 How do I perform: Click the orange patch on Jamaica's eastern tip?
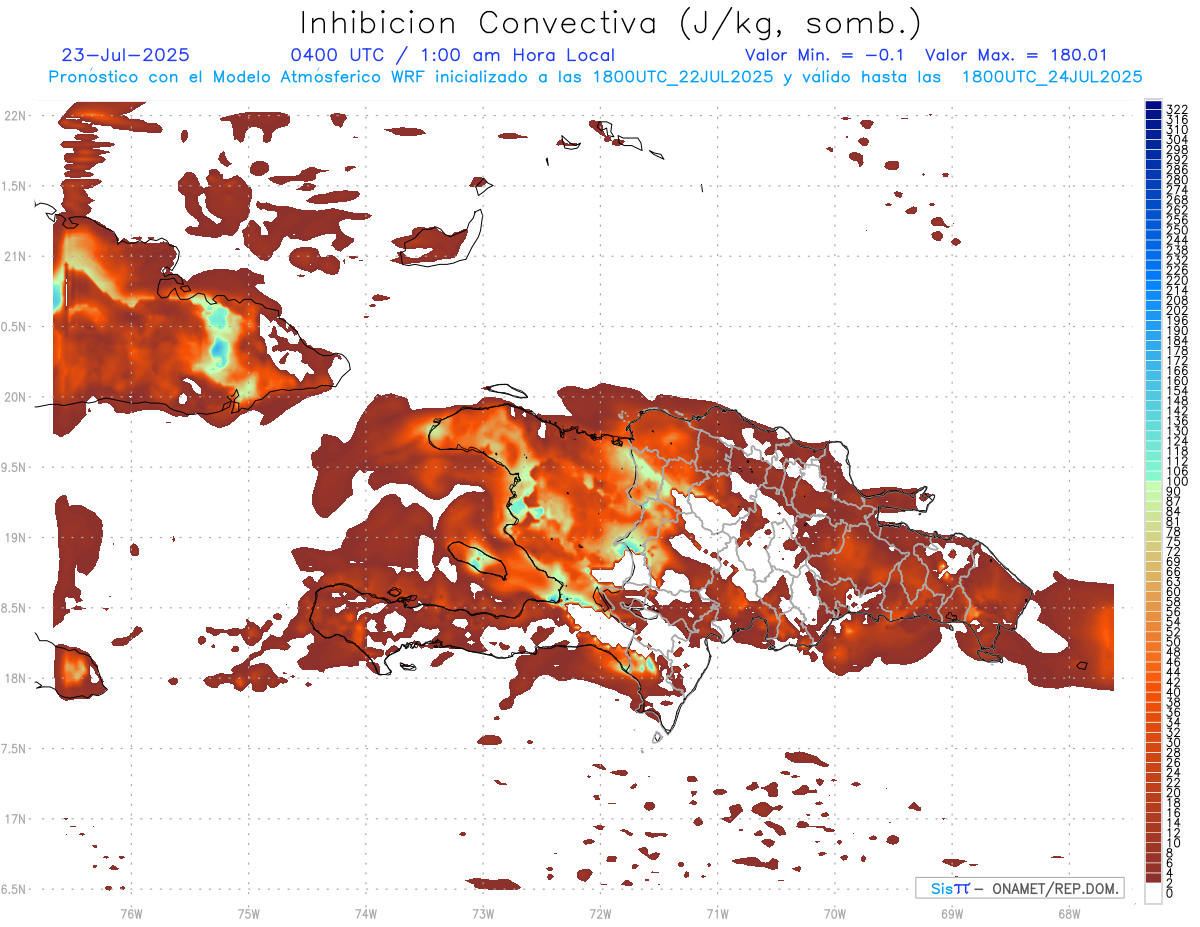click(75, 670)
